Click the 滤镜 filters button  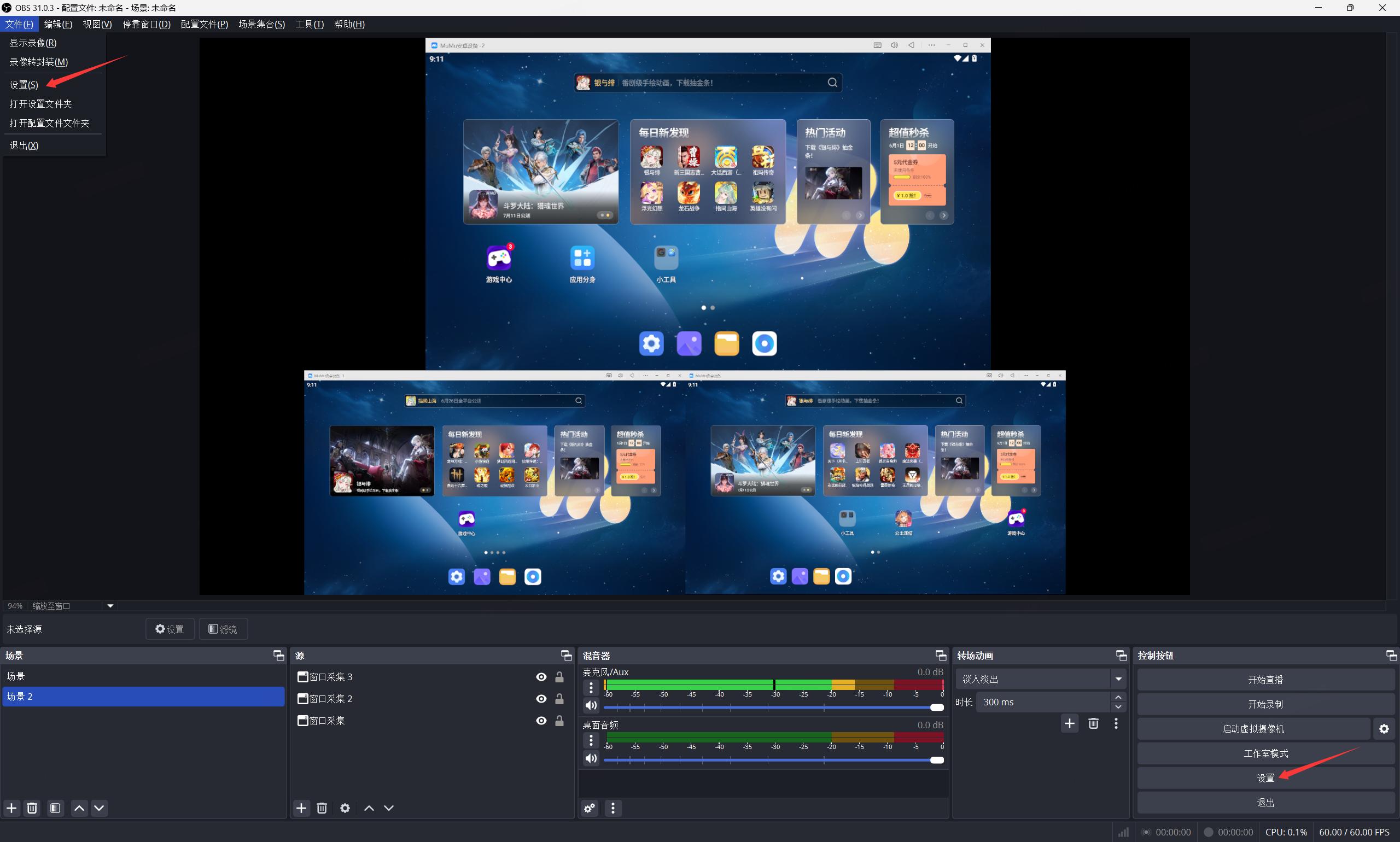[223, 629]
